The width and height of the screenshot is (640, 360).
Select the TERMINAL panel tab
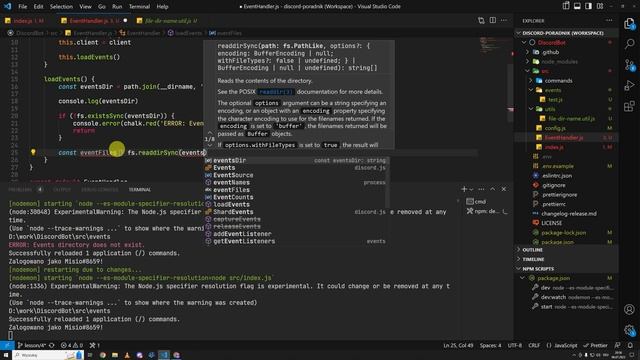(140, 189)
